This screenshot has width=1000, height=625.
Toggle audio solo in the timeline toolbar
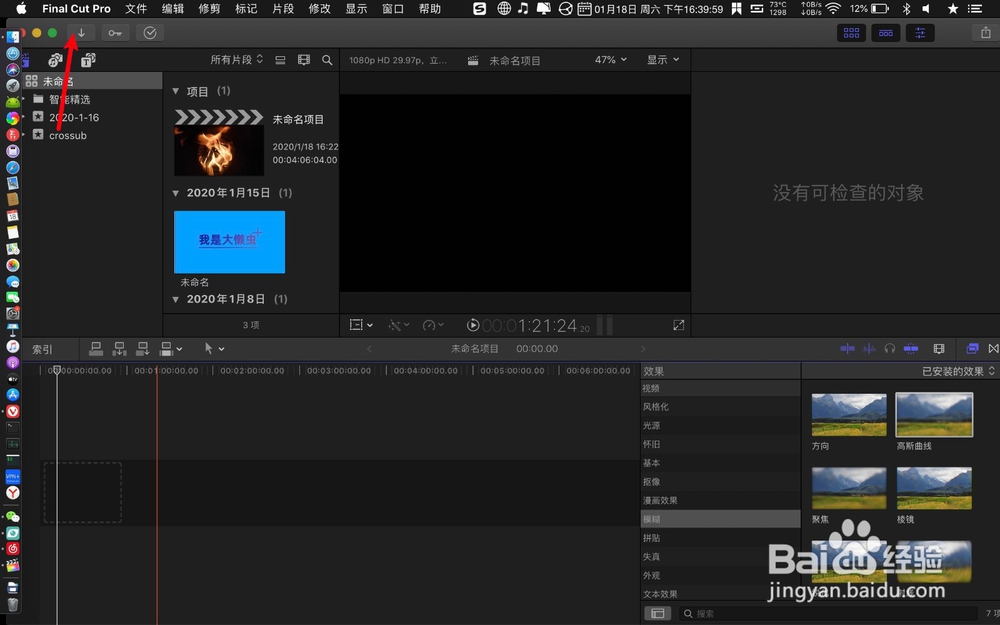point(888,348)
